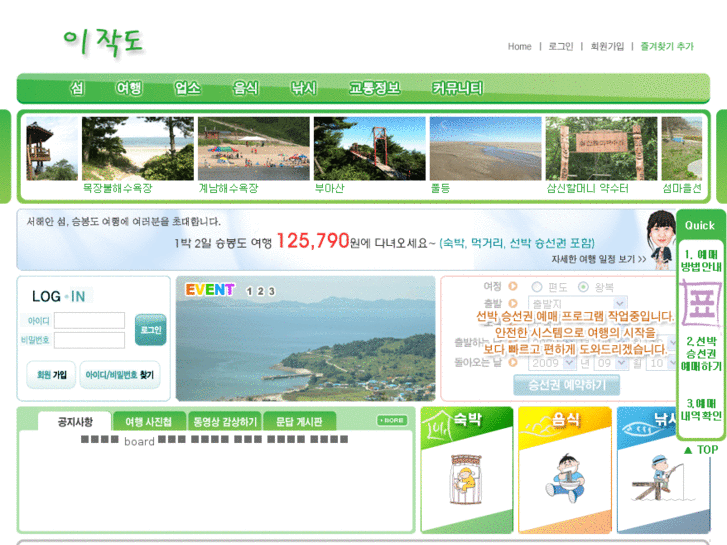This screenshot has width=727, height=545.
Task: Click the 승선권 예약하기 button
Action: [567, 385]
